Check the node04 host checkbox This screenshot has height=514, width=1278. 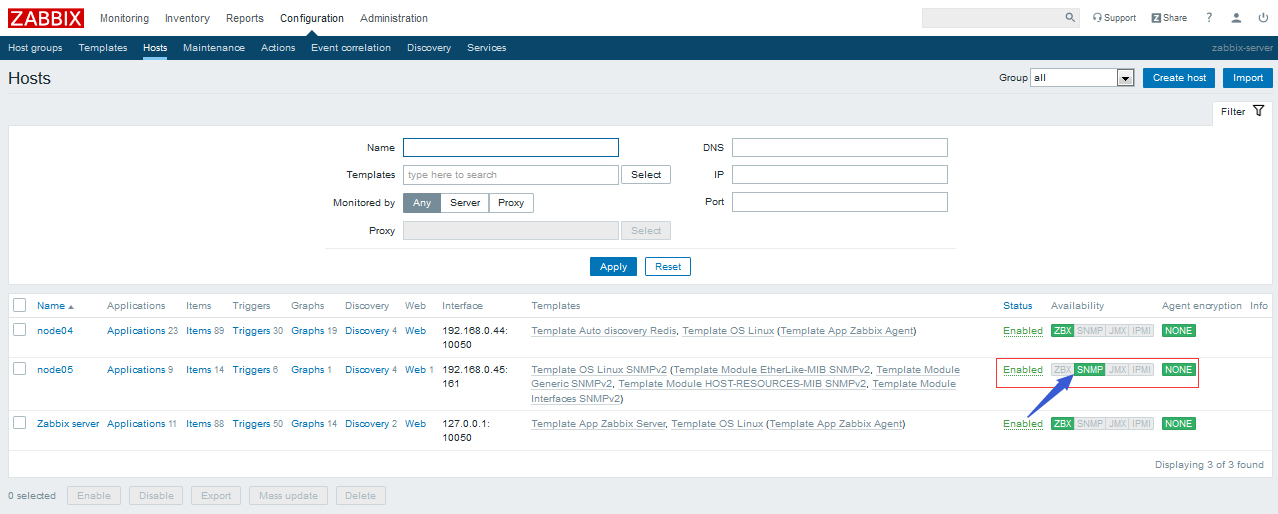[20, 330]
